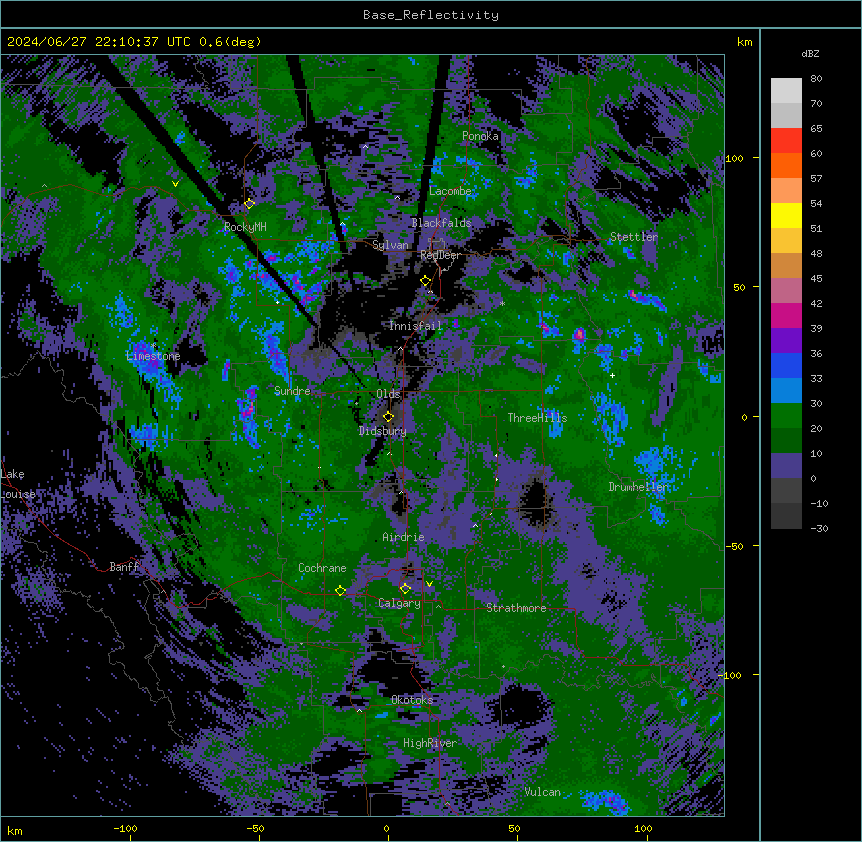Click the ThreeHills label
The height and width of the screenshot is (842, 862).
(537, 418)
